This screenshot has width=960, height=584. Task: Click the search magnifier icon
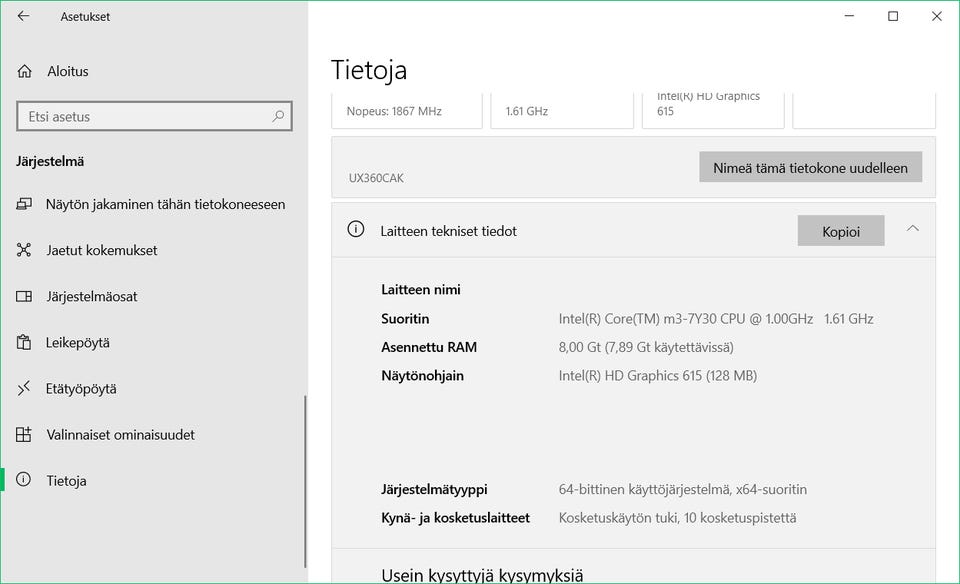click(279, 116)
